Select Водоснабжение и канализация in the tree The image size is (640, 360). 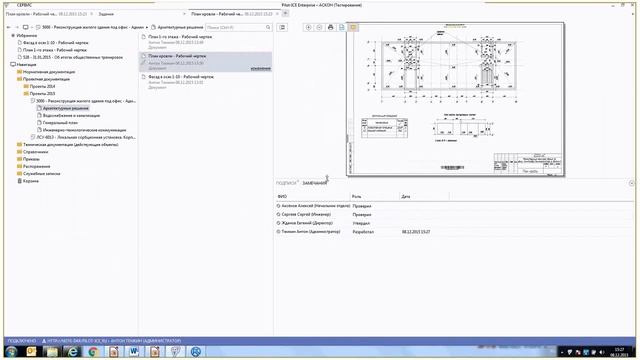(71, 116)
